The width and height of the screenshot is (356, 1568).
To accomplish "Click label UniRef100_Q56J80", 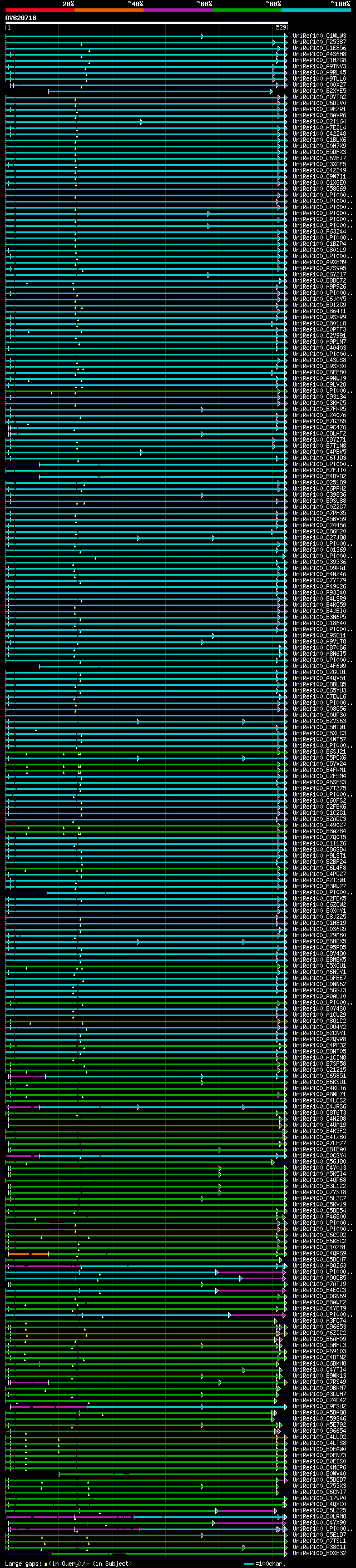I will click(319, 1161).
